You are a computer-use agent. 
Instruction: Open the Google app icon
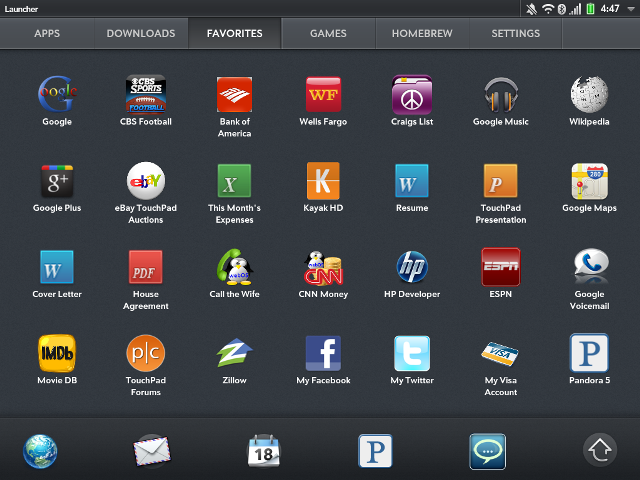tap(57, 94)
